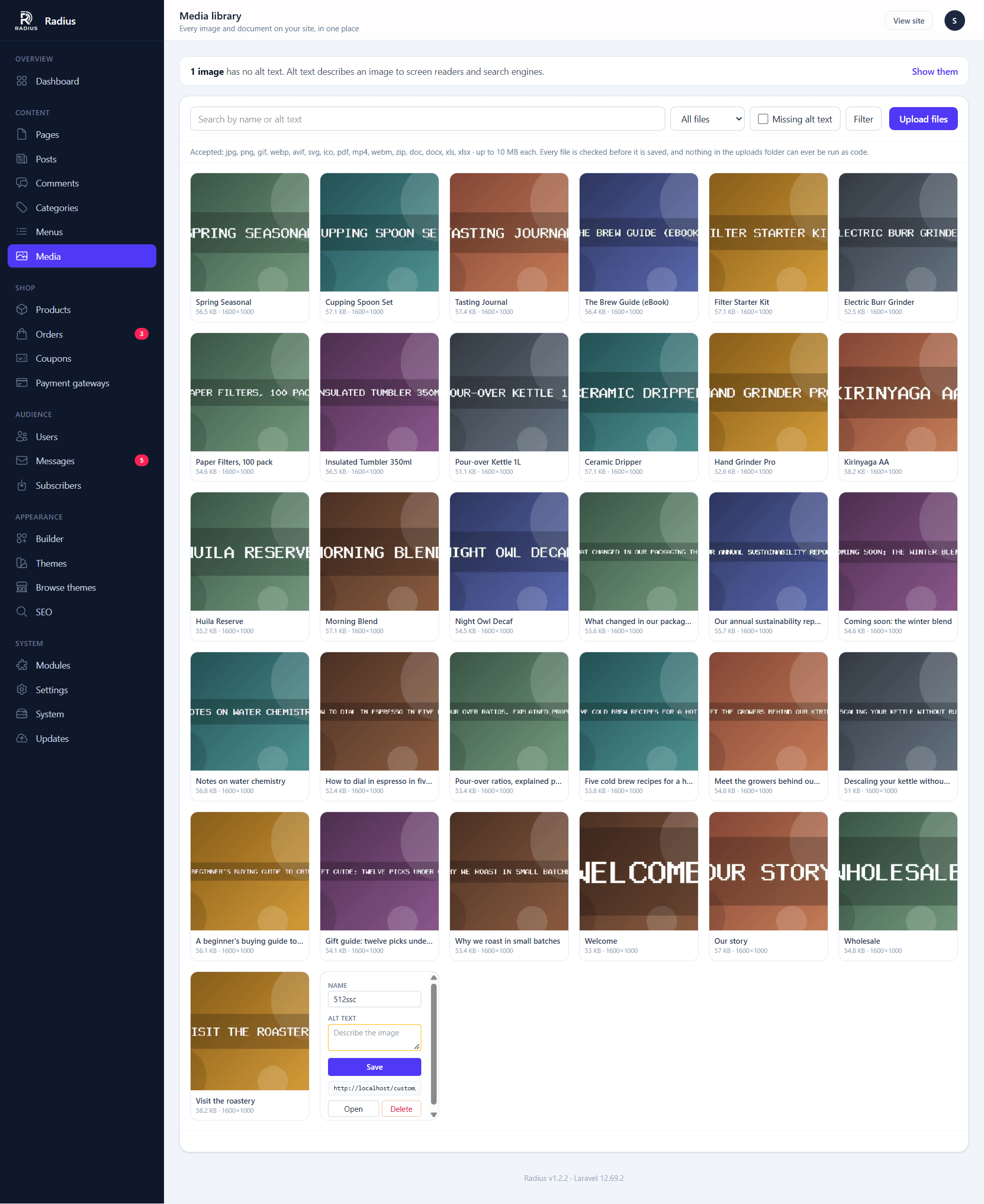Image resolution: width=984 pixels, height=1204 pixels.
Task: Open Categories page
Action: (81, 207)
